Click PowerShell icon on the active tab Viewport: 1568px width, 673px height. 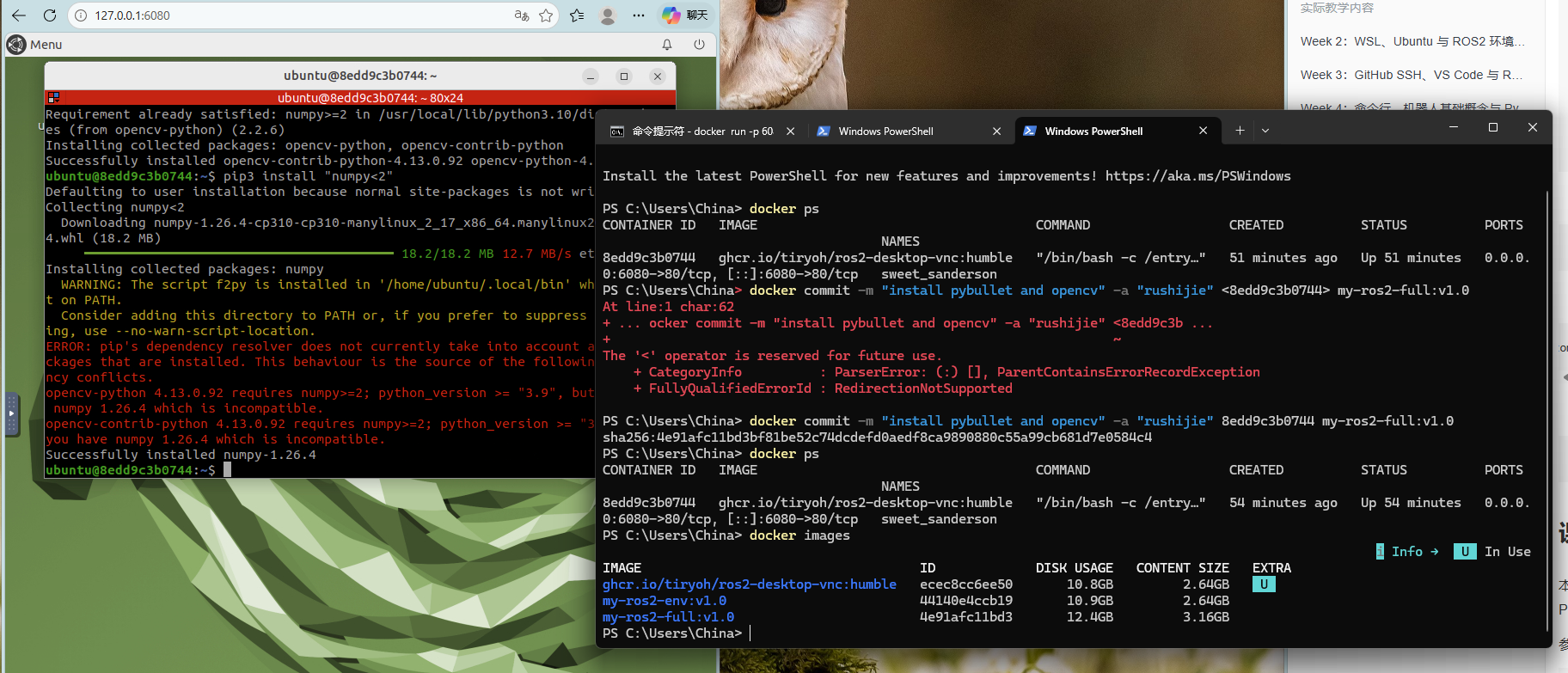1030,132
